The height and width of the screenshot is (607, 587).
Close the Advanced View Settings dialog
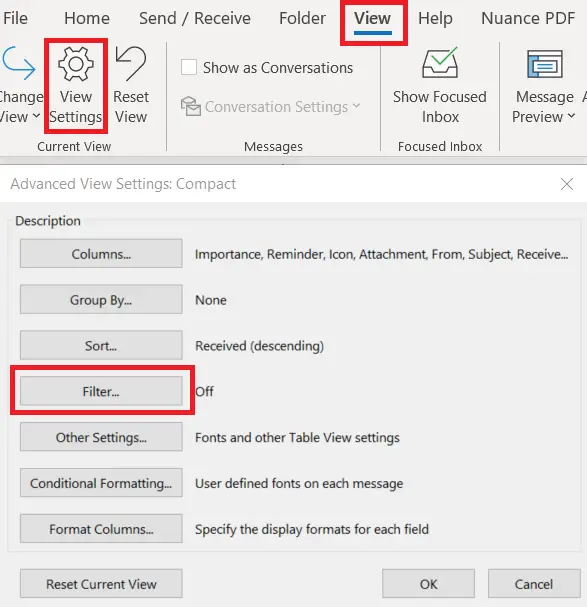point(567,184)
